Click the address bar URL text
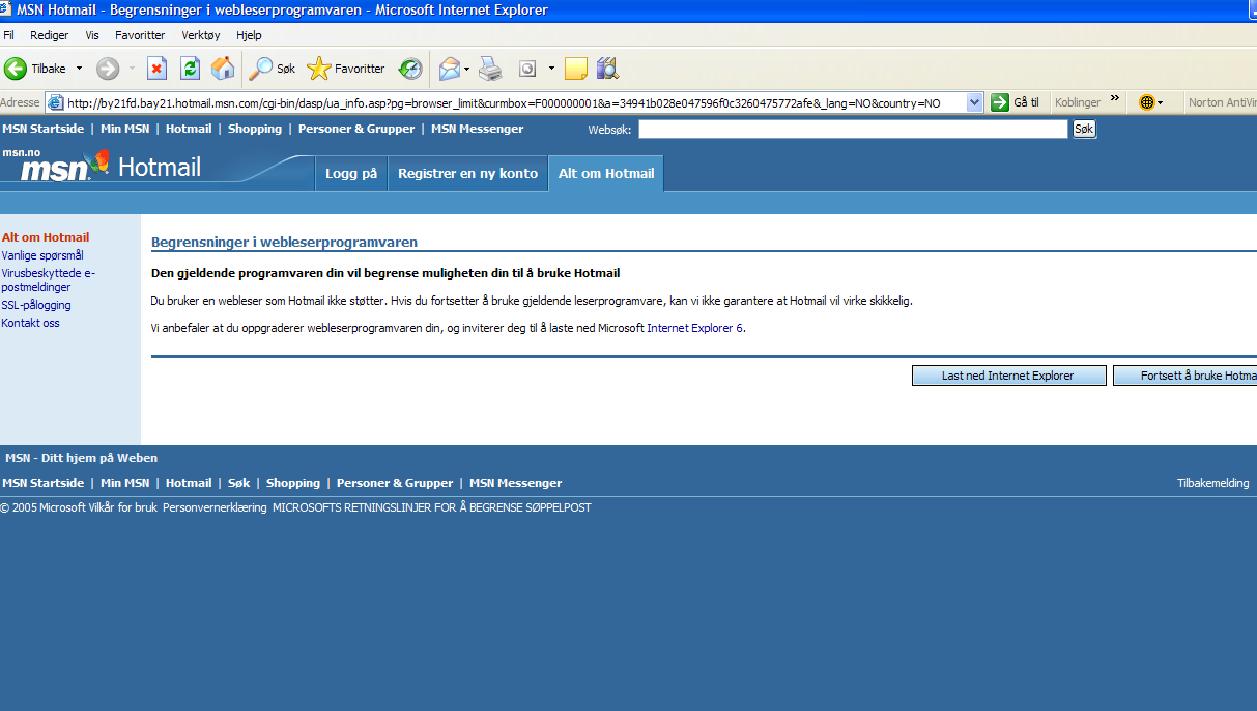Image resolution: width=1257 pixels, height=711 pixels. point(504,103)
